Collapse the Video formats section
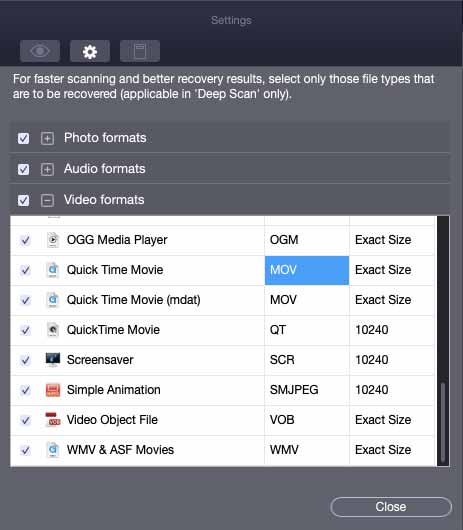 click(x=47, y=200)
